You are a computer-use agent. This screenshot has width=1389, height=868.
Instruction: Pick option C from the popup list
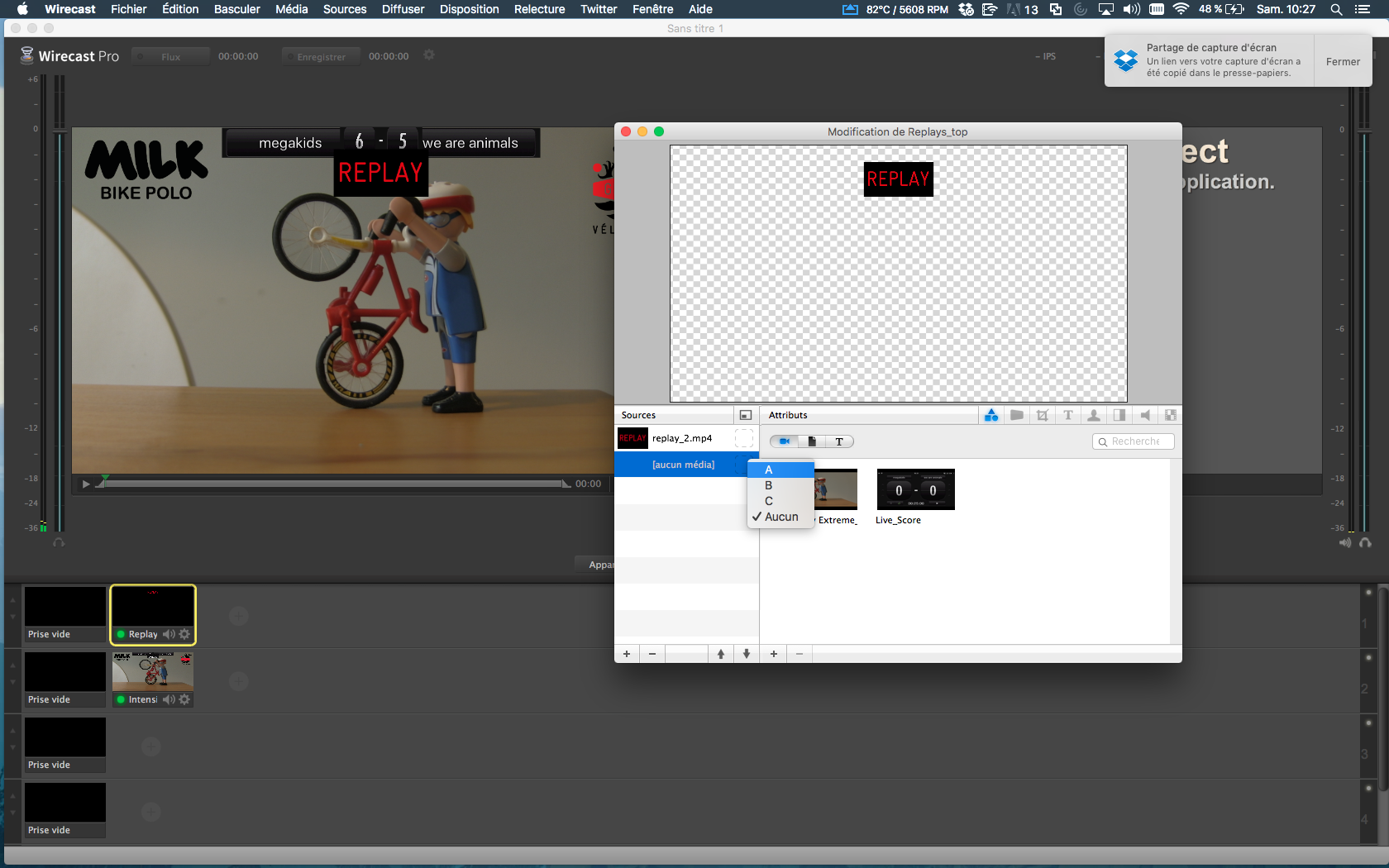(769, 501)
